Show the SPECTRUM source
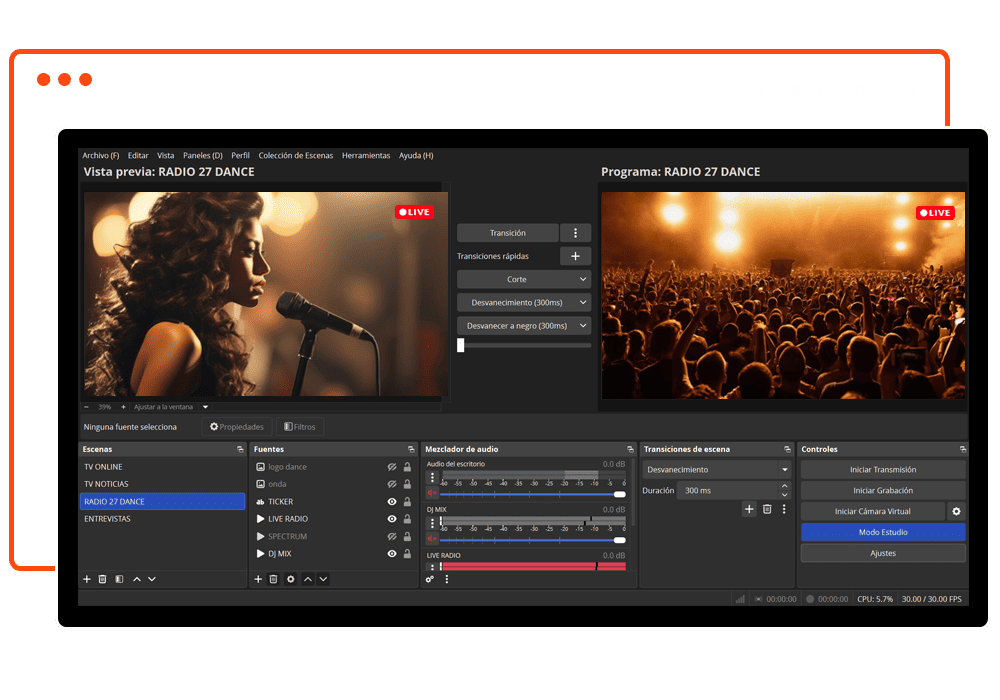Image resolution: width=1000 pixels, height=700 pixels. click(x=391, y=536)
